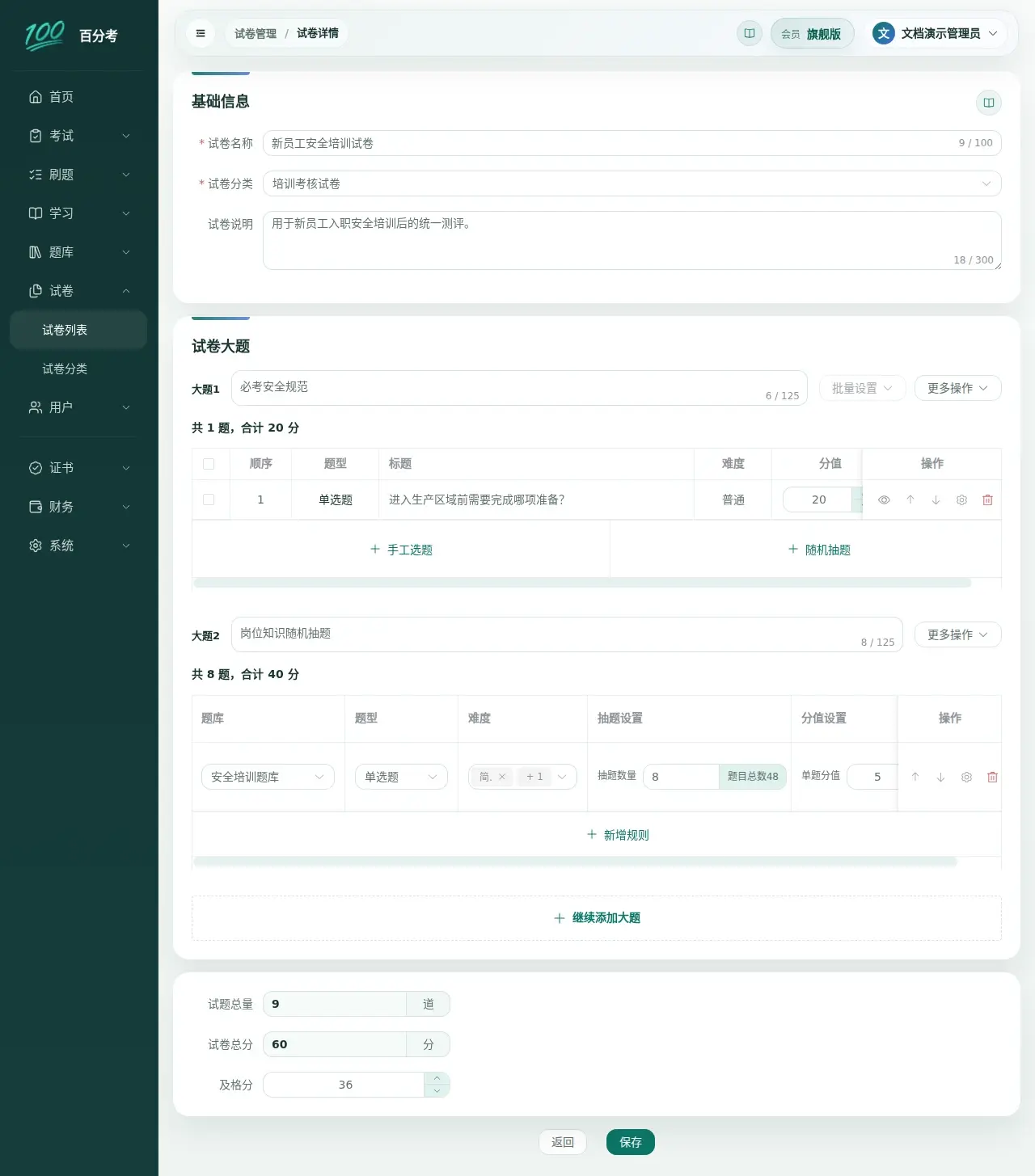Click the 返回 button
Screen dimensions: 1035x1176
click(563, 1142)
